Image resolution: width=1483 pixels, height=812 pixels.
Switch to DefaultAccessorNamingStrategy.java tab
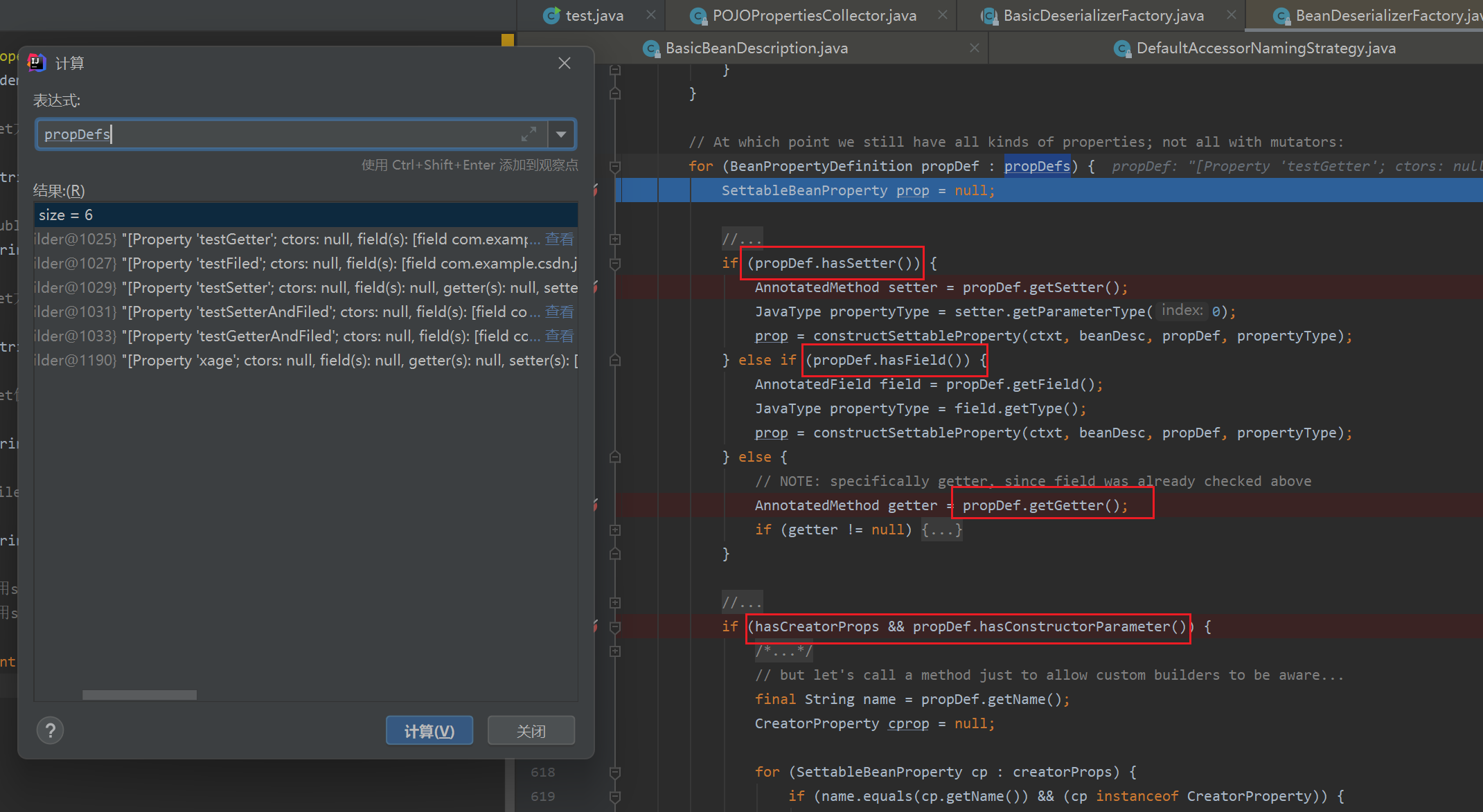point(1265,48)
